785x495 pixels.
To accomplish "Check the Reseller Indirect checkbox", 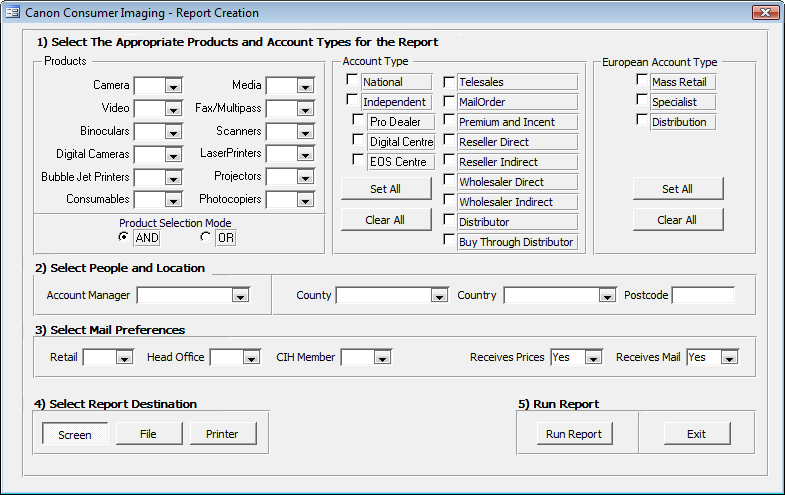I will click(x=449, y=160).
